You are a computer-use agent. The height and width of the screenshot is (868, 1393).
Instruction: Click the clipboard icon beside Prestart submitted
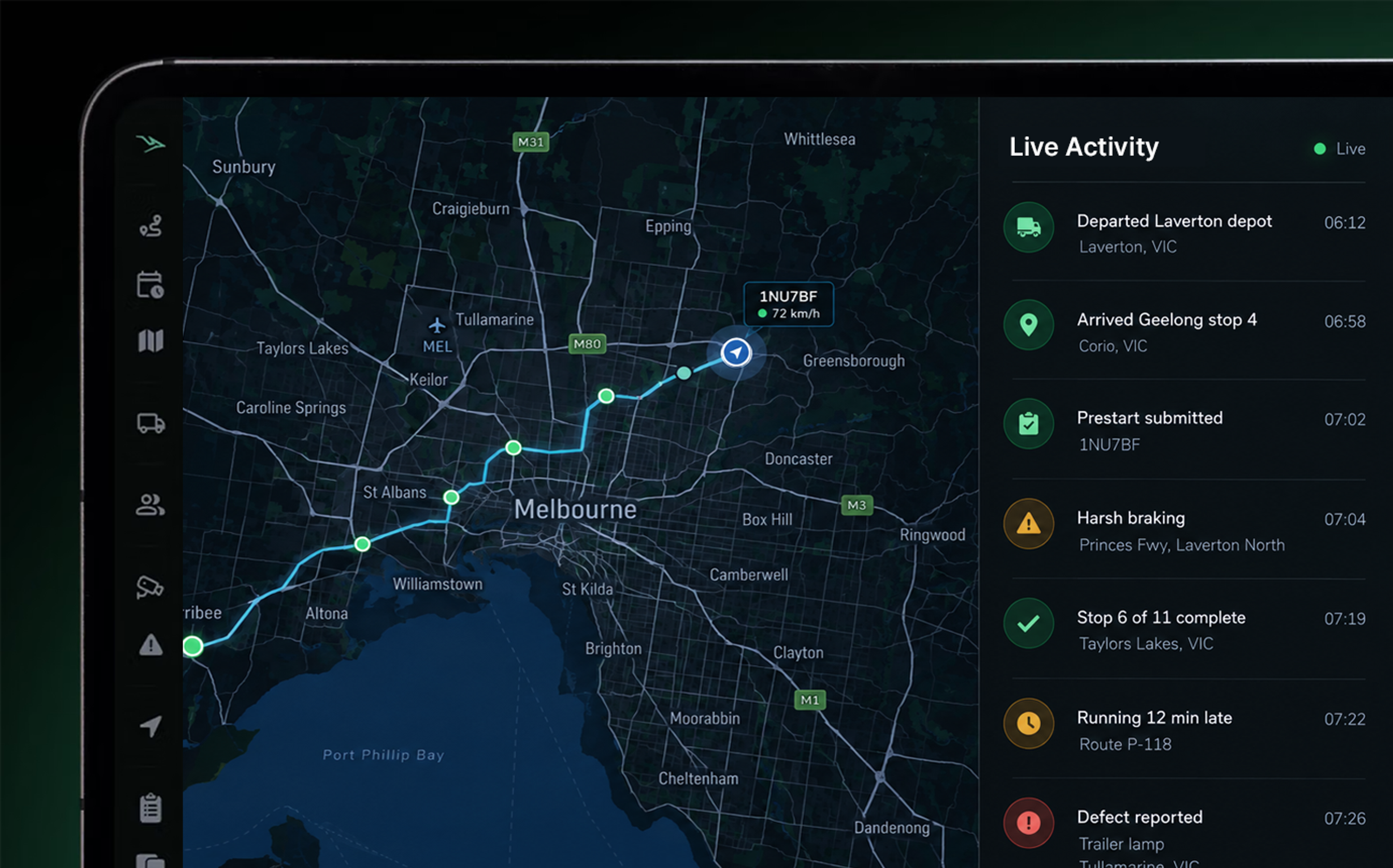[x=1028, y=424]
